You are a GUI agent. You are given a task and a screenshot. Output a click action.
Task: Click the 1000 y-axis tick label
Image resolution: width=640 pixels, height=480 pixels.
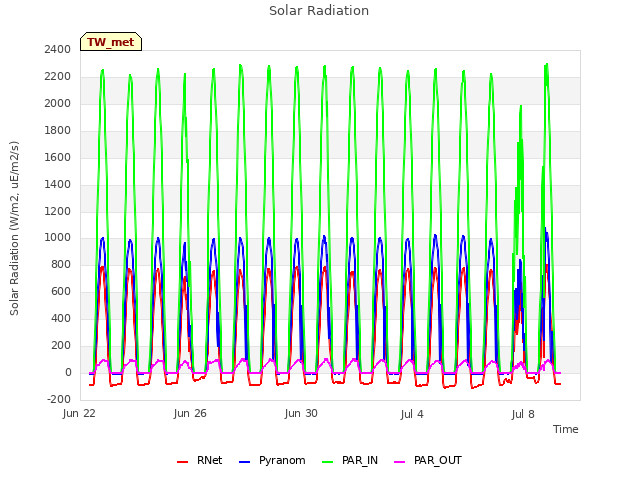point(58,238)
